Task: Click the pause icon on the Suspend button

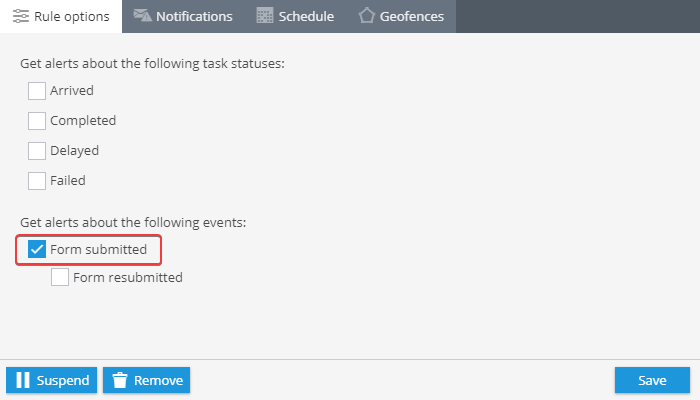Action: click(x=23, y=380)
